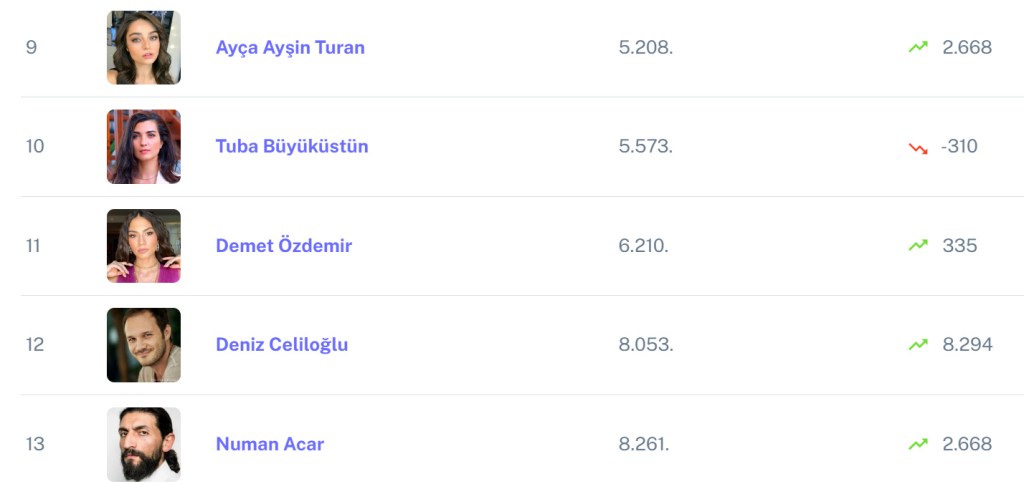
Task: Click the photo in the Numan Acar row
Action: 144,444
